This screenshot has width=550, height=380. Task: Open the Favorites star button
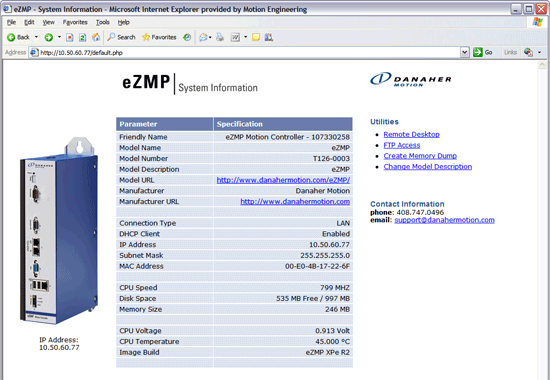pos(159,37)
